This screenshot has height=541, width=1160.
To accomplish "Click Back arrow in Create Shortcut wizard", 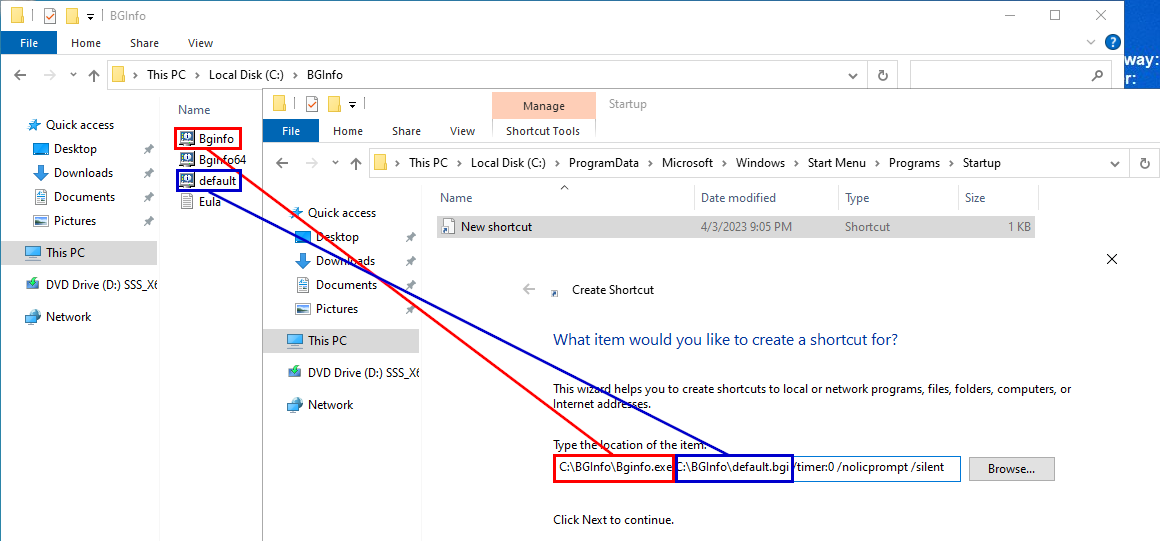I will [529, 290].
